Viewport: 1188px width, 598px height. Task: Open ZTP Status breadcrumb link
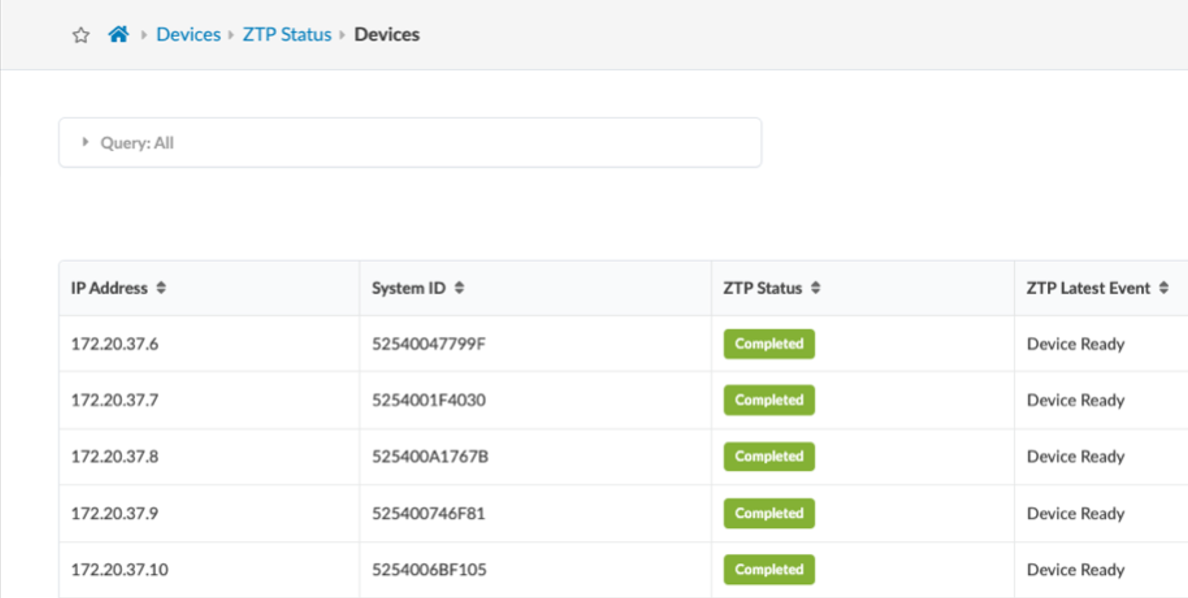click(287, 34)
